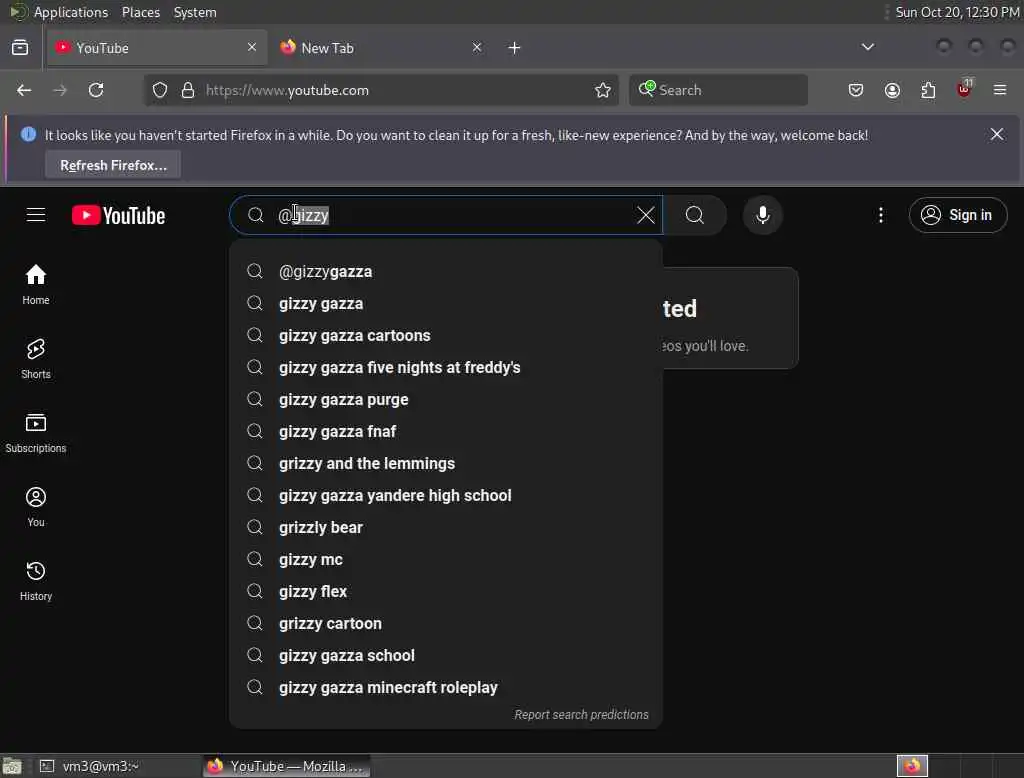Open the Firefox application menu
This screenshot has width=1024, height=778.
click(1000, 90)
